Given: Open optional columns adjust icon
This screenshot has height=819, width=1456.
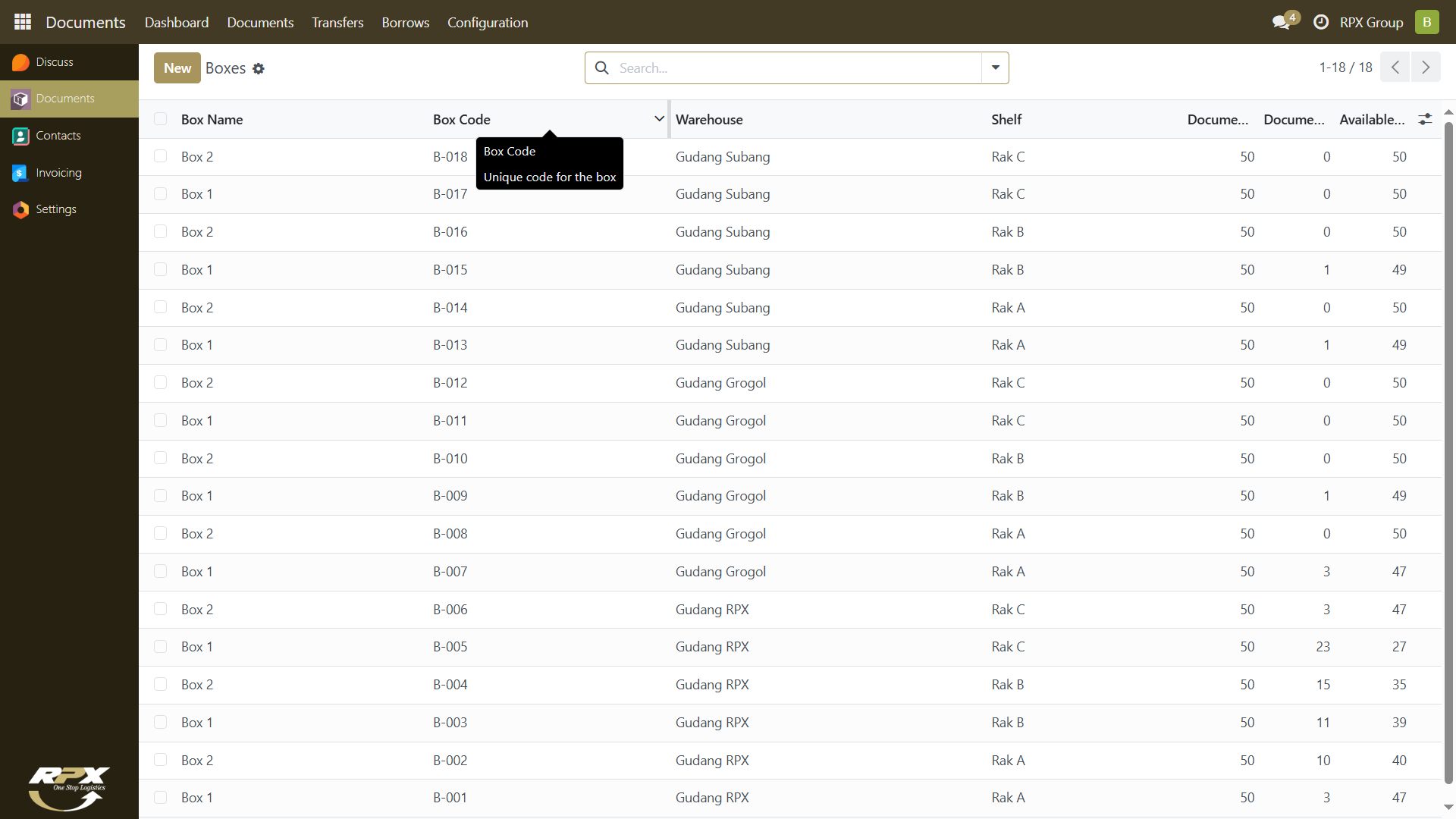Looking at the screenshot, I should click(1426, 119).
